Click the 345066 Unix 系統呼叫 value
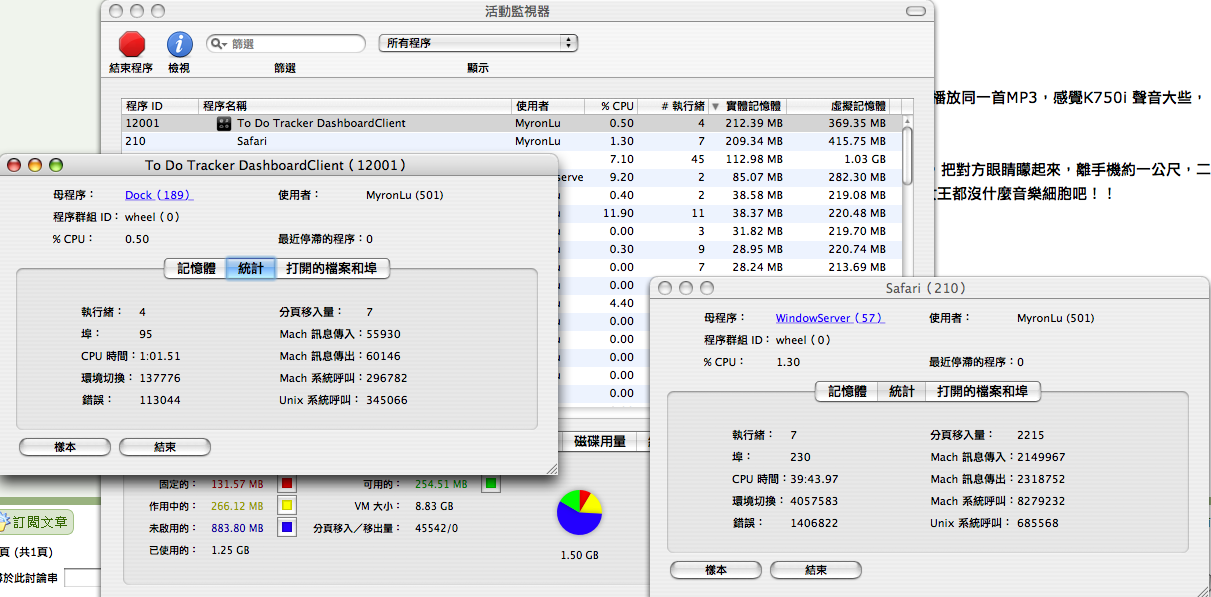The image size is (1211, 597). pyautogui.click(x=387, y=400)
